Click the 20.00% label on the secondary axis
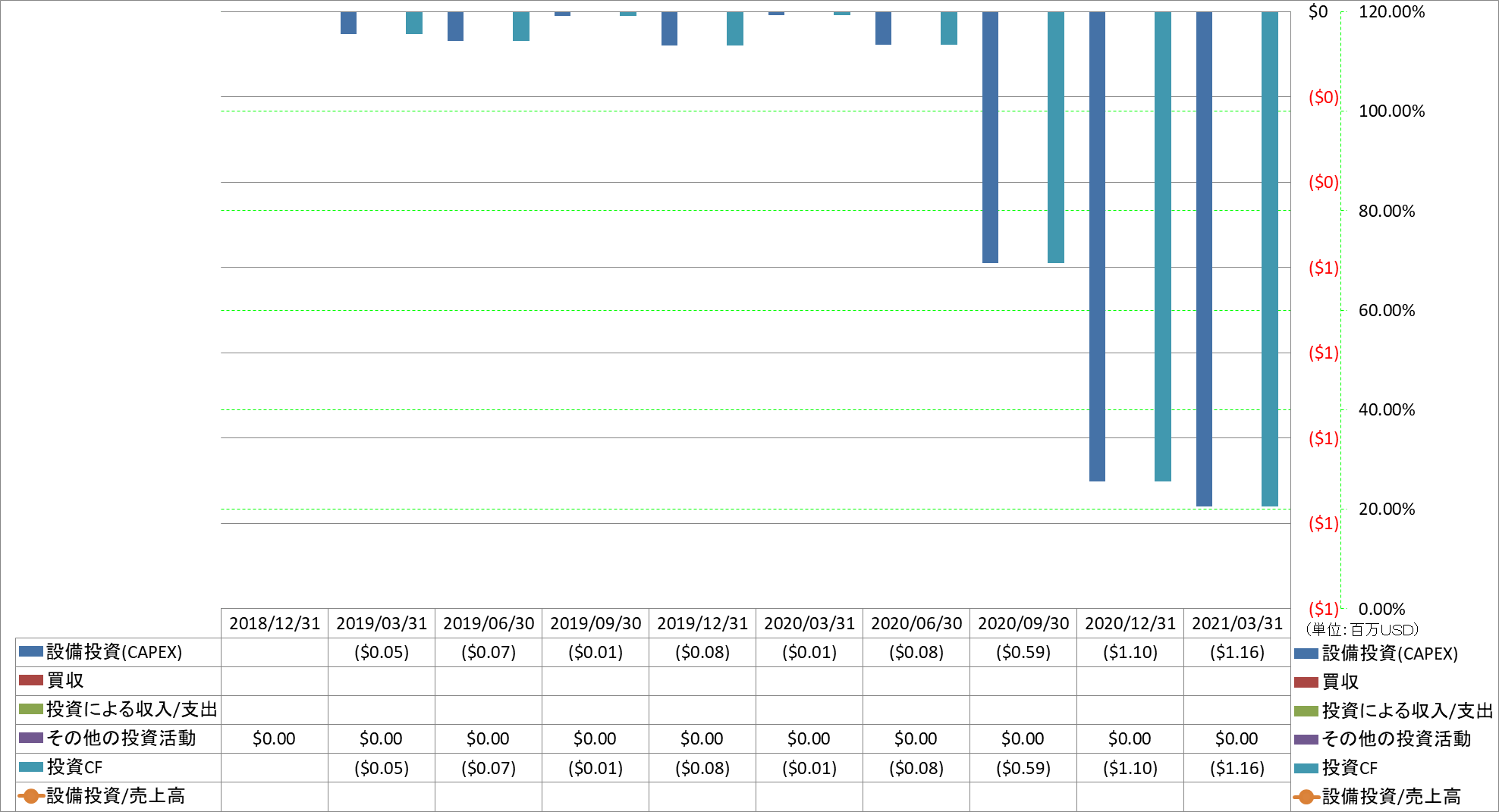 (x=1387, y=509)
